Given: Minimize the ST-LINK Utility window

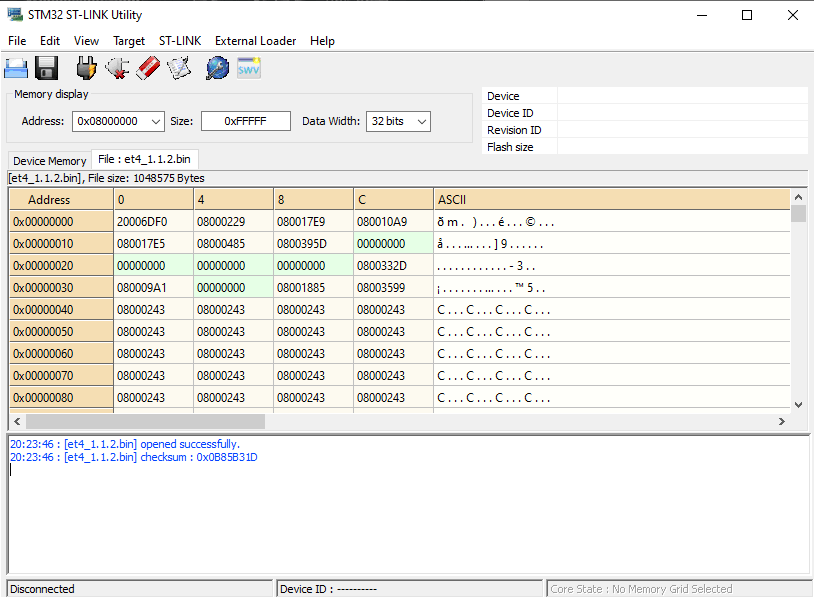Looking at the screenshot, I should pyautogui.click(x=702, y=15).
